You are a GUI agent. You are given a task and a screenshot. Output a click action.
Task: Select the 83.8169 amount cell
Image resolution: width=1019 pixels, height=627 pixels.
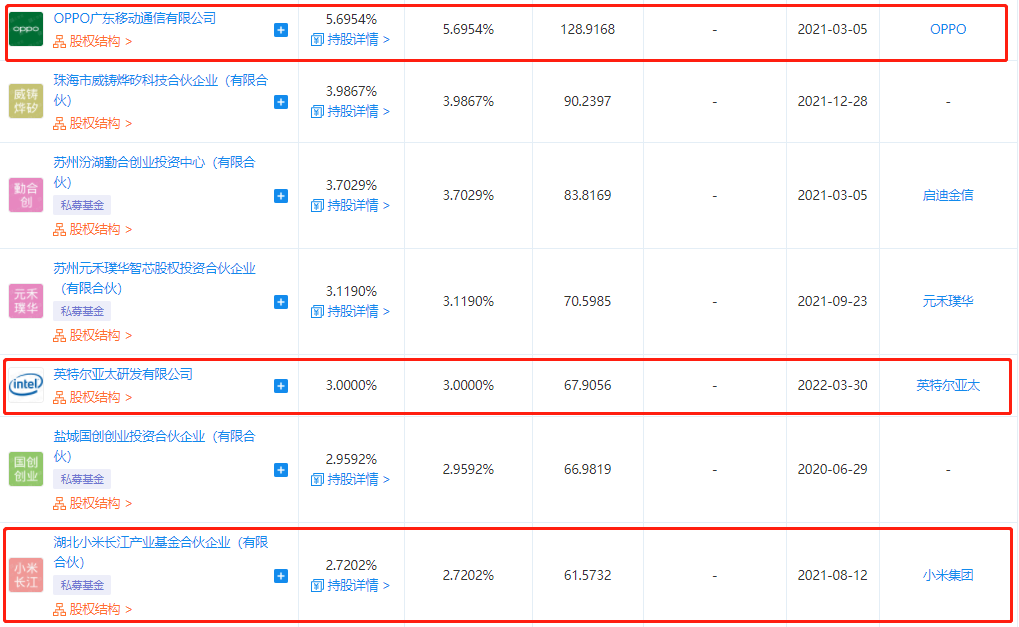[x=587, y=195]
